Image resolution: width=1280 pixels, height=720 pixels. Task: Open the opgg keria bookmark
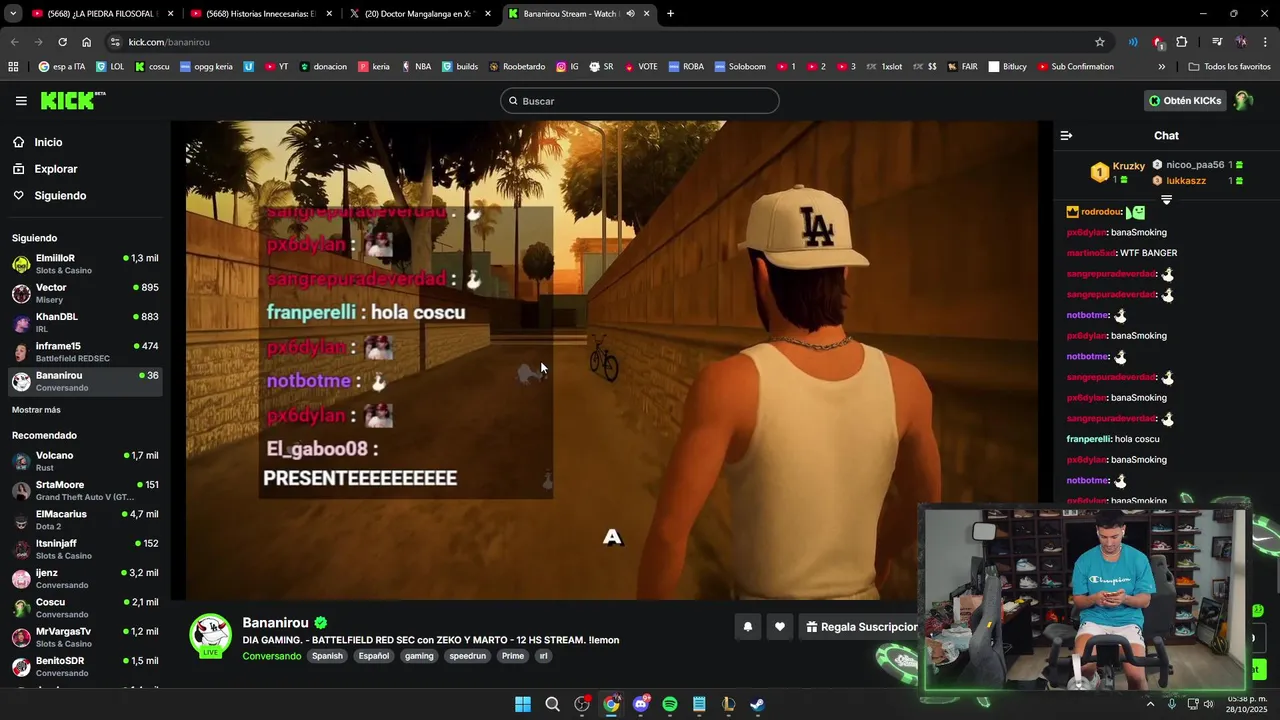pyautogui.click(x=206, y=67)
